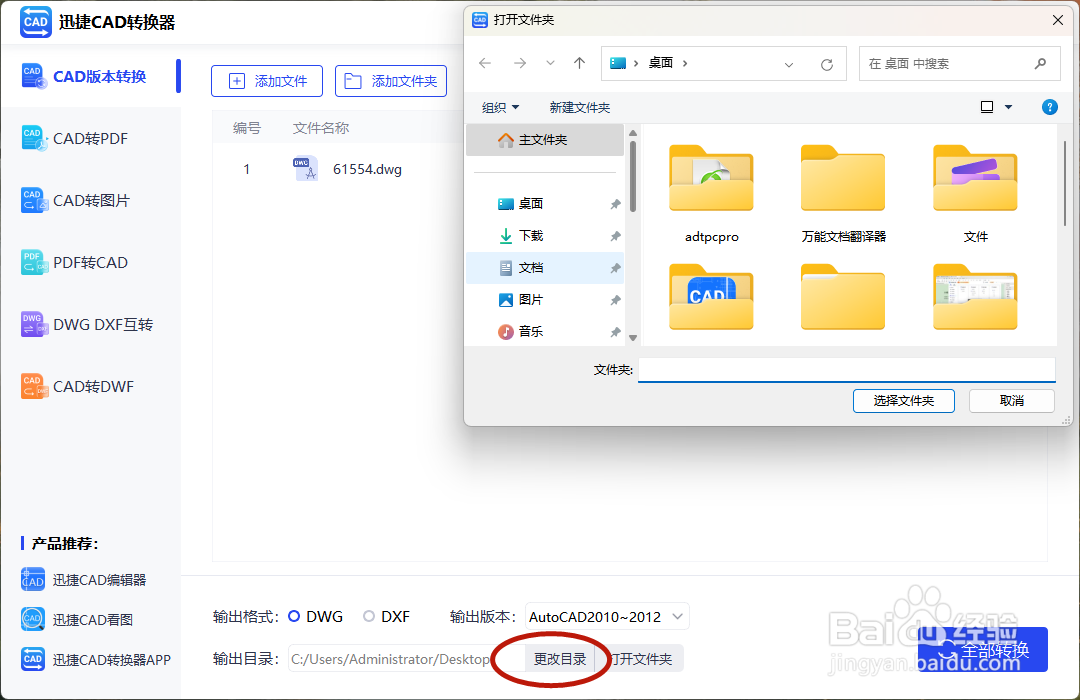Screen dimensions: 1080x700
Task: Go up one level arrow in dialog
Action: click(x=579, y=63)
